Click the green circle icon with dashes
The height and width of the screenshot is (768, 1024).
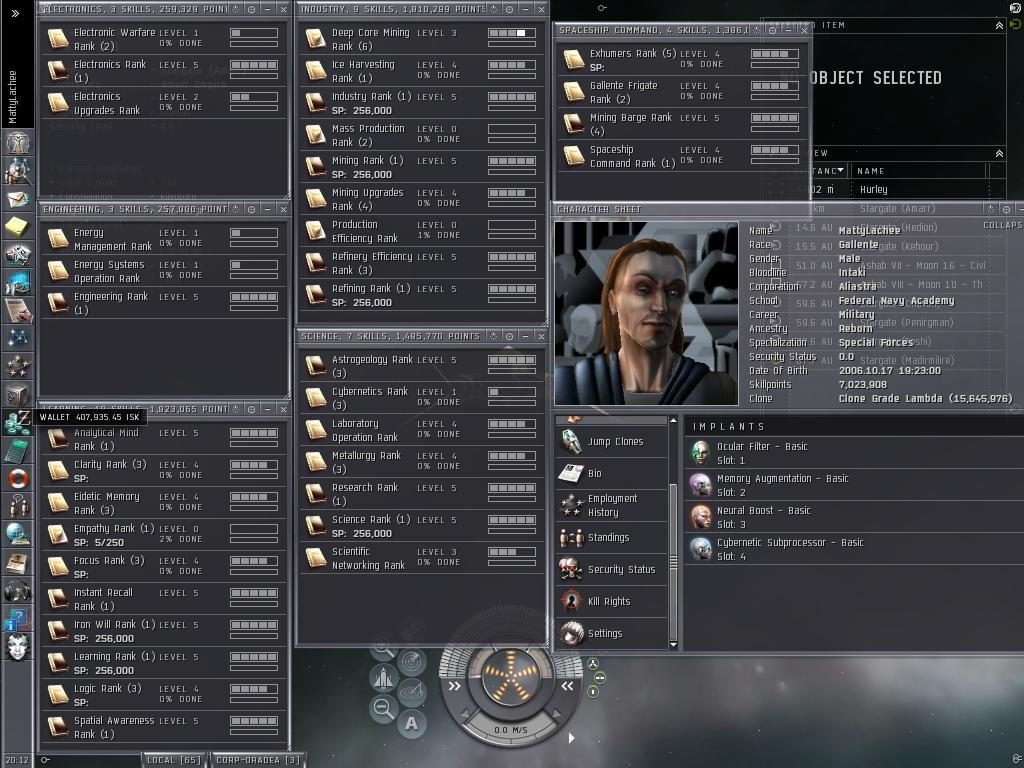pos(600,678)
